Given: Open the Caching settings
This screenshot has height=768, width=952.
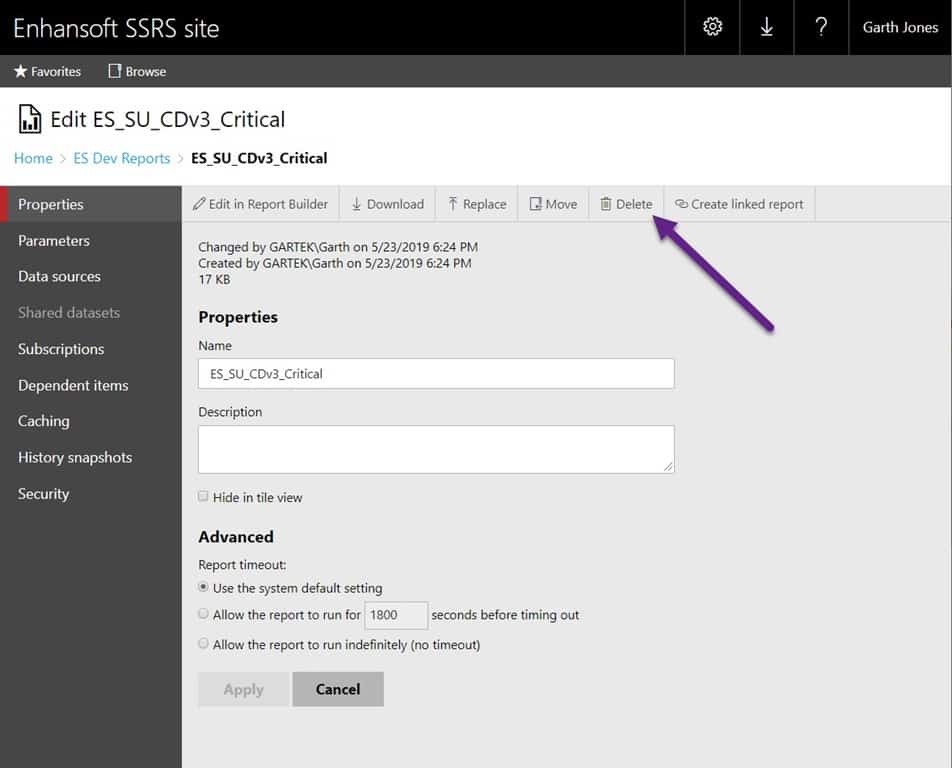Looking at the screenshot, I should coord(43,421).
